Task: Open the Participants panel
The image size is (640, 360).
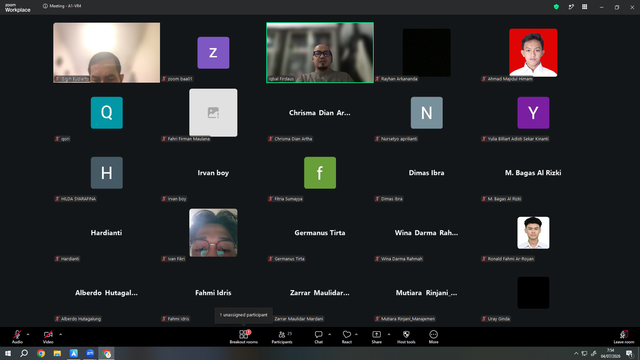Action: [282, 337]
